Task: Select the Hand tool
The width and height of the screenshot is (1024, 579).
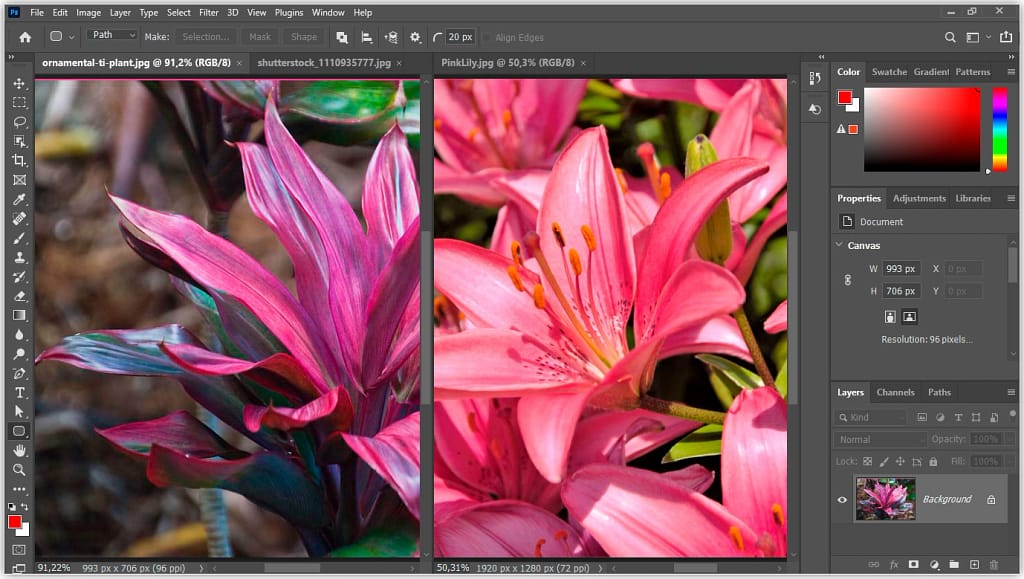Action: pos(19,450)
